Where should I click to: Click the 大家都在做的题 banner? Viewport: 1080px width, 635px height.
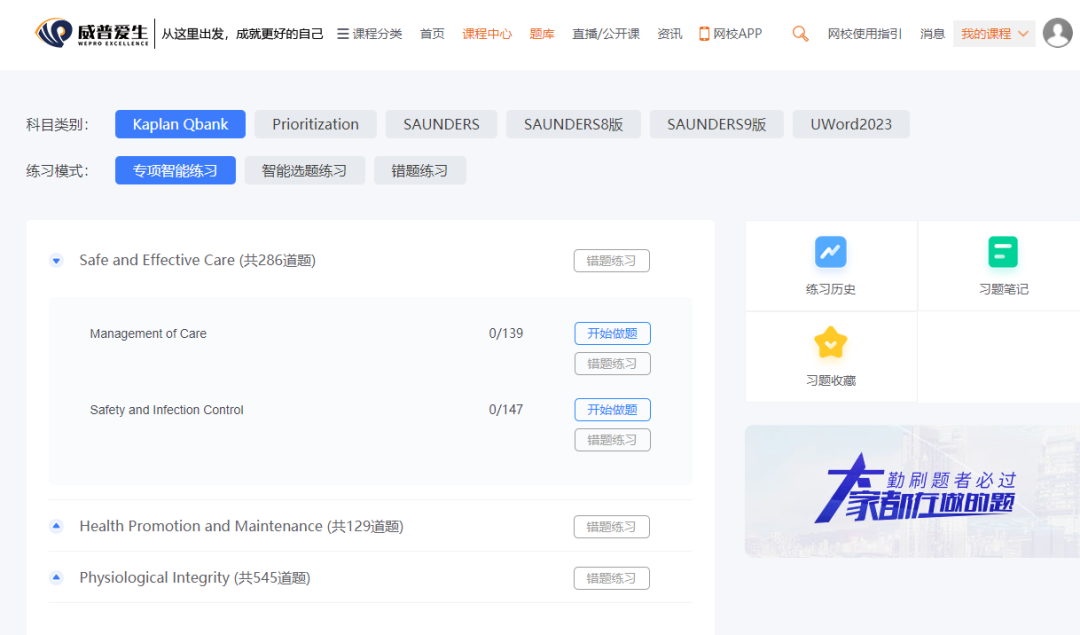[912, 491]
